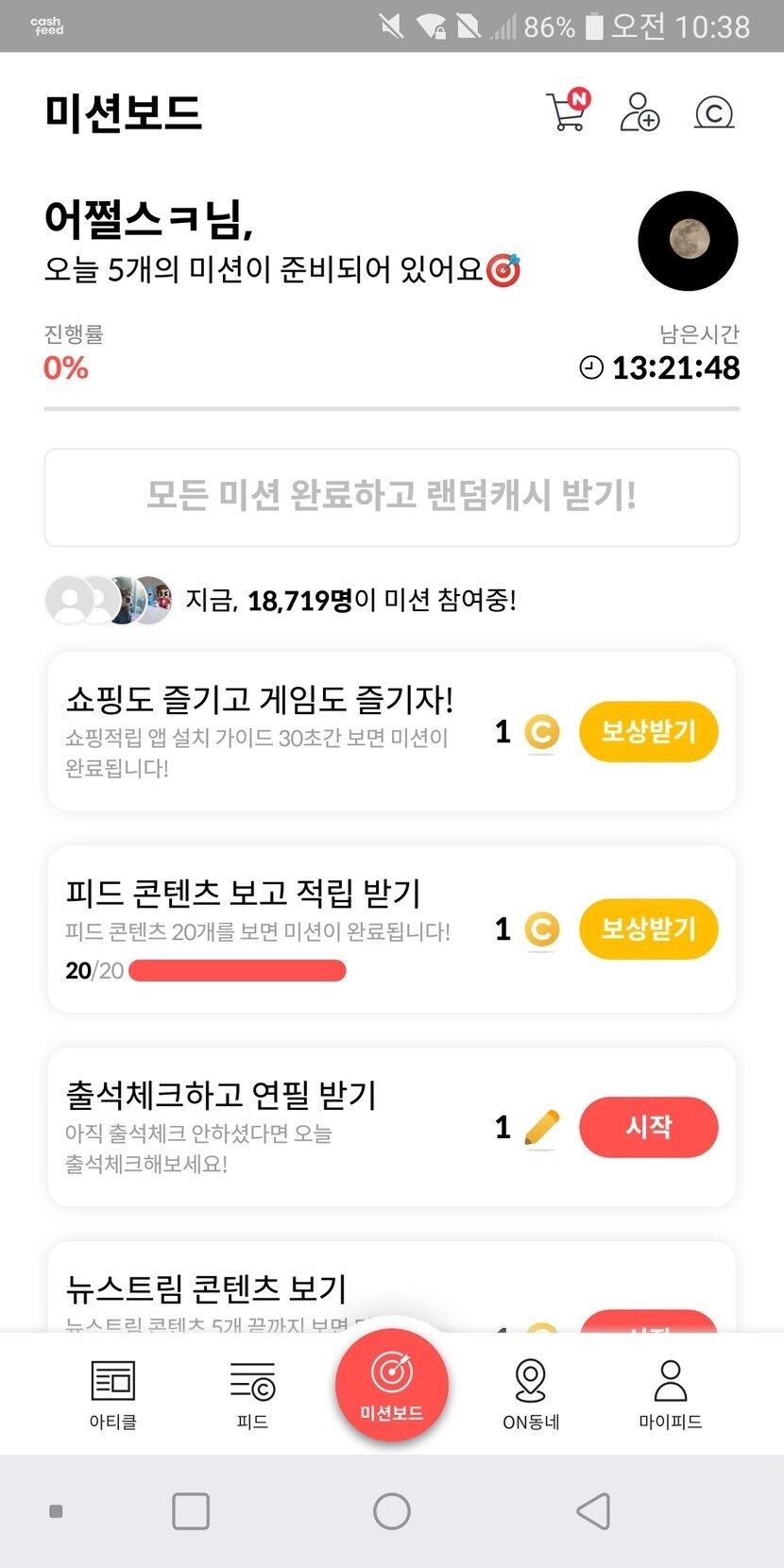The height and width of the screenshot is (1568, 784).
Task: Open recent apps with square button
Action: coord(191,1511)
